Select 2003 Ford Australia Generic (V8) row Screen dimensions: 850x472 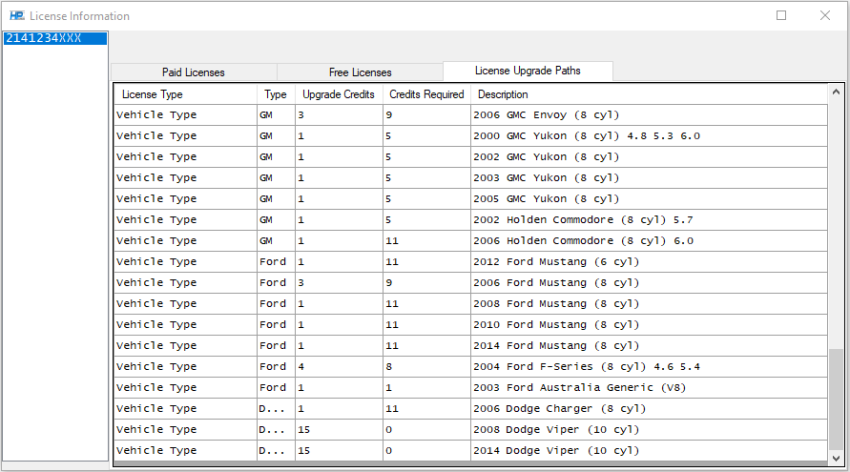coord(471,387)
